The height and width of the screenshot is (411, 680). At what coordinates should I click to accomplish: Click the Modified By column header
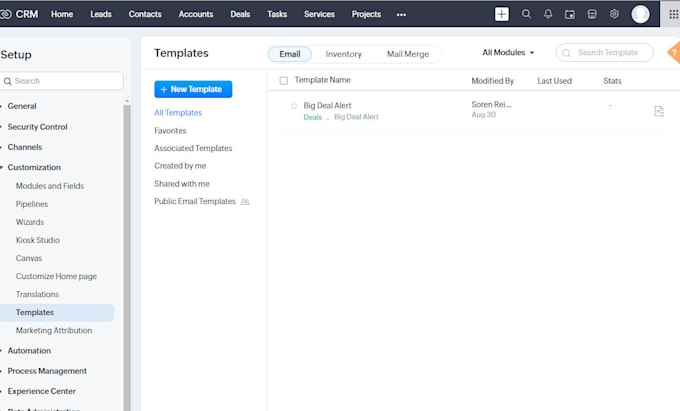493,81
